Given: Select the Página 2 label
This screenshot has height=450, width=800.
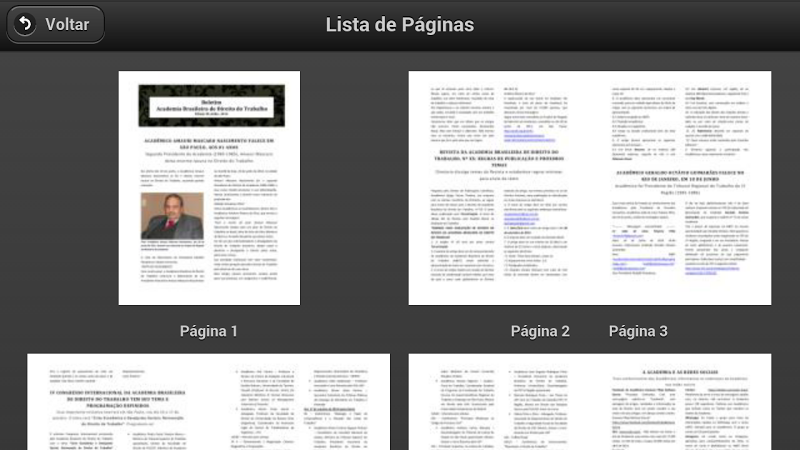Looking at the screenshot, I should pyautogui.click(x=540, y=332).
